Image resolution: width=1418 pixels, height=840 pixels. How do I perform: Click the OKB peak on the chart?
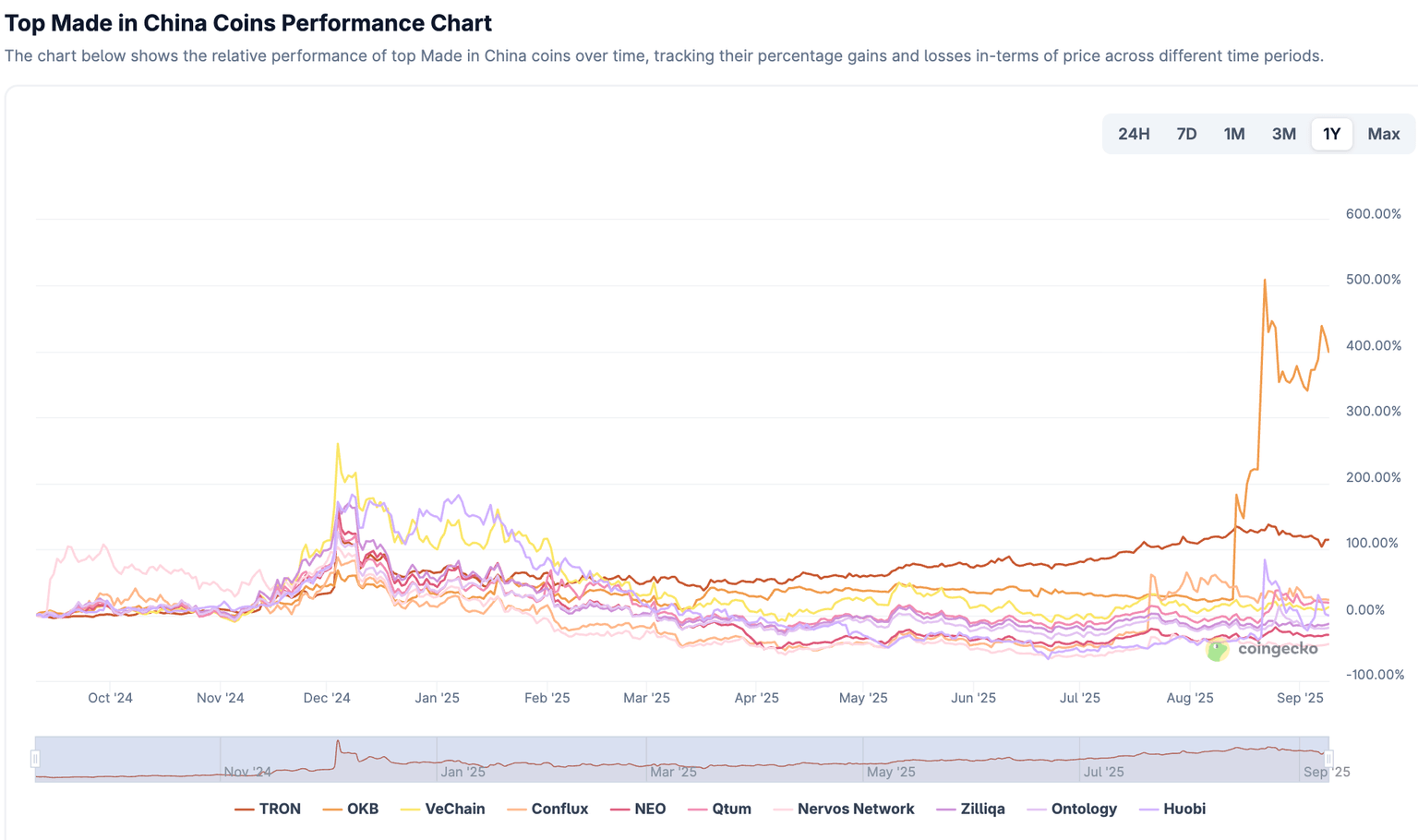pyautogui.click(x=1265, y=281)
